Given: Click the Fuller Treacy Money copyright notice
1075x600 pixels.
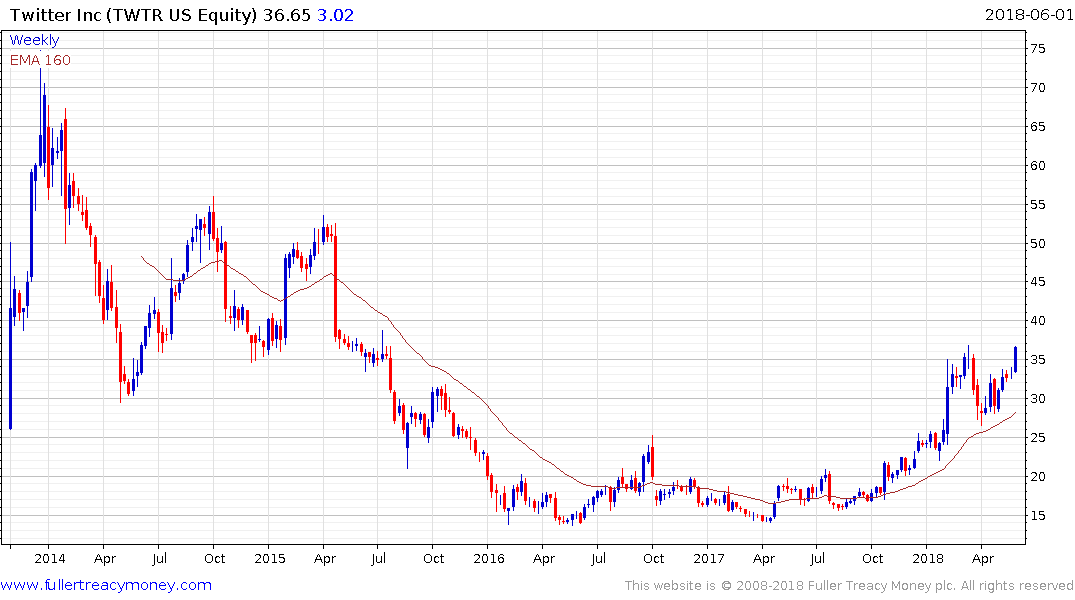Looking at the screenshot, I should 849,586.
